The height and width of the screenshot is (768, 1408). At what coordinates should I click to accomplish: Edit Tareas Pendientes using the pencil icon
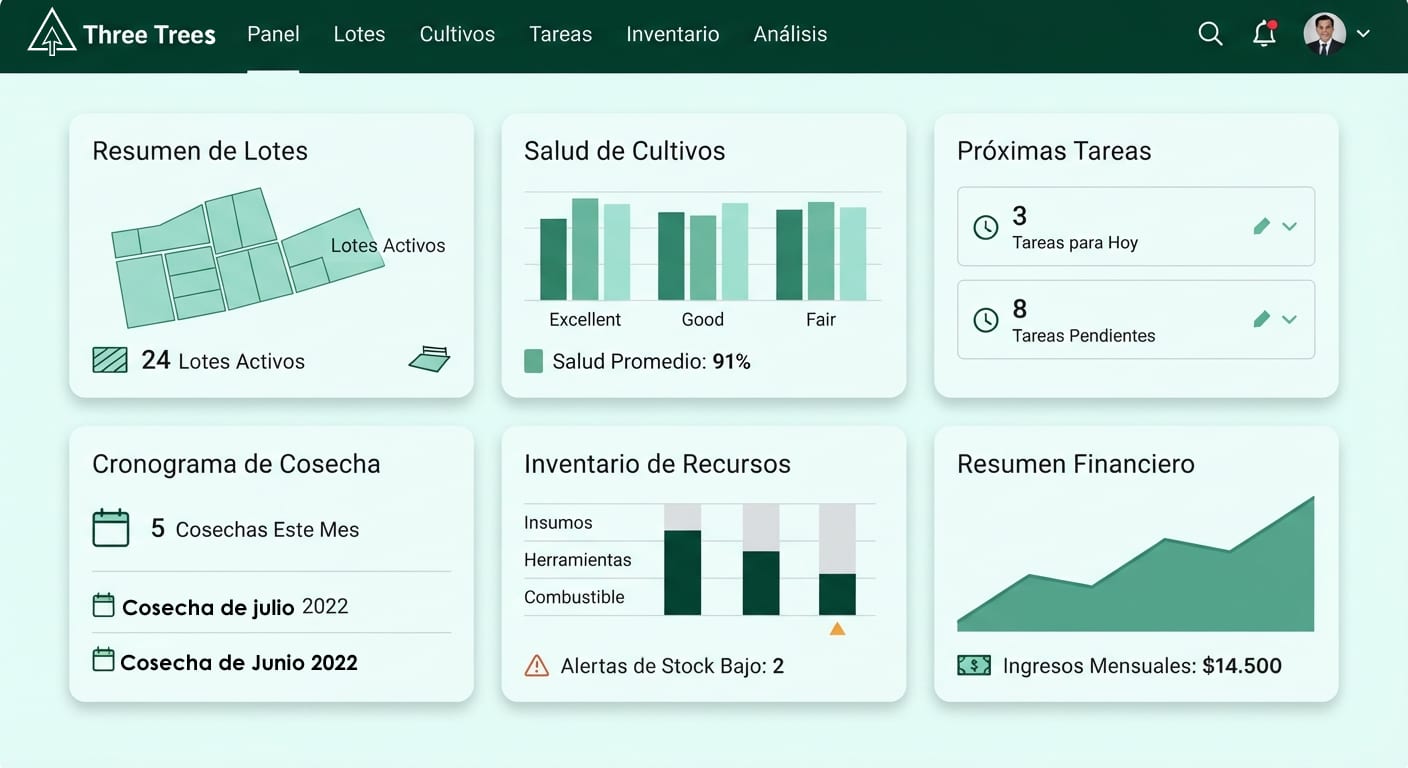pos(1261,319)
